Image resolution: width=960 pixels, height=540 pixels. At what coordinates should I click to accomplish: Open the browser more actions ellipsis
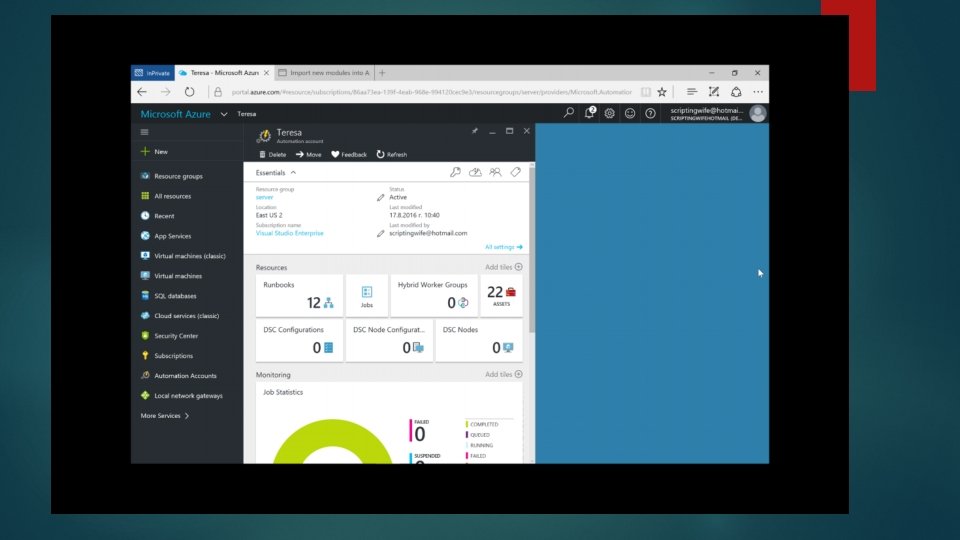(758, 92)
